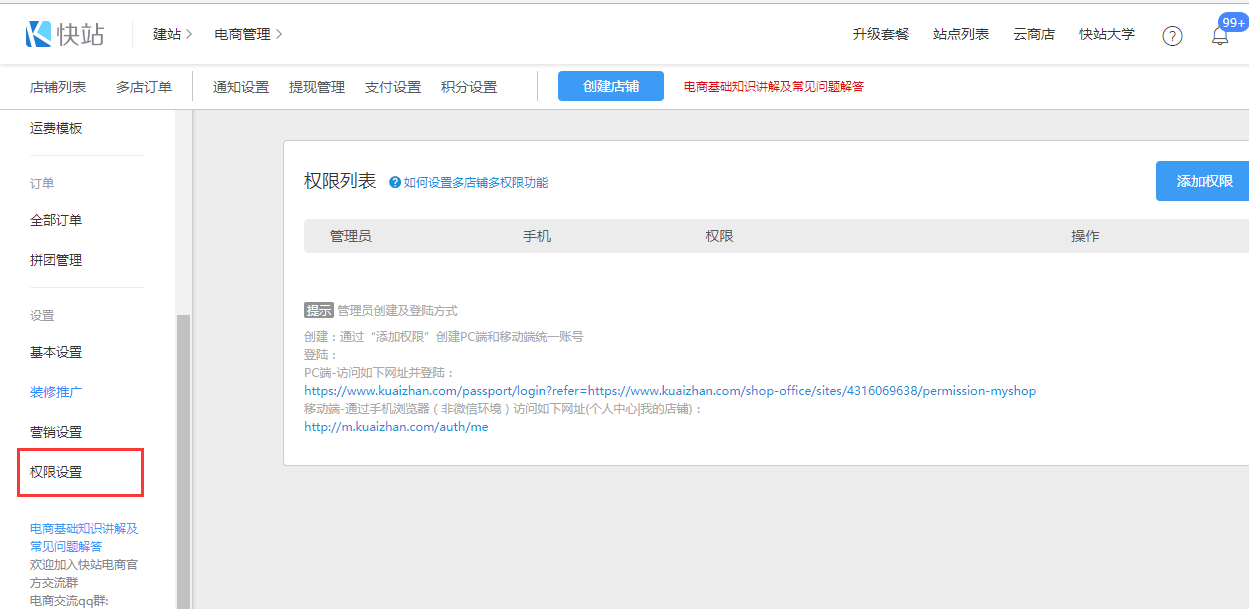The image size is (1249, 609).
Task: Open 通知设置 in the toolbar
Action: pyautogui.click(x=241, y=87)
